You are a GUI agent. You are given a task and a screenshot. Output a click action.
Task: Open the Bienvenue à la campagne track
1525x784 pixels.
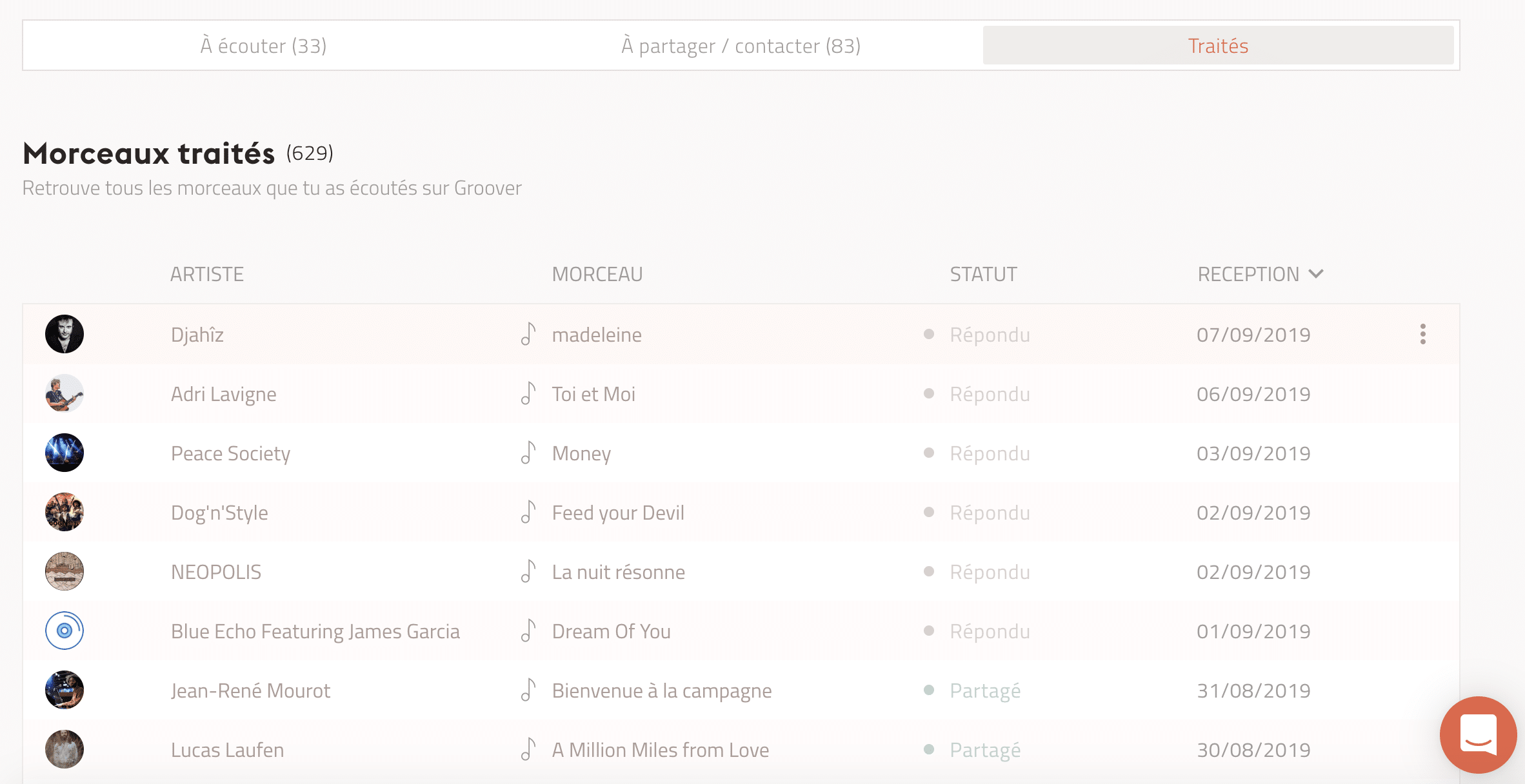pyautogui.click(x=661, y=691)
